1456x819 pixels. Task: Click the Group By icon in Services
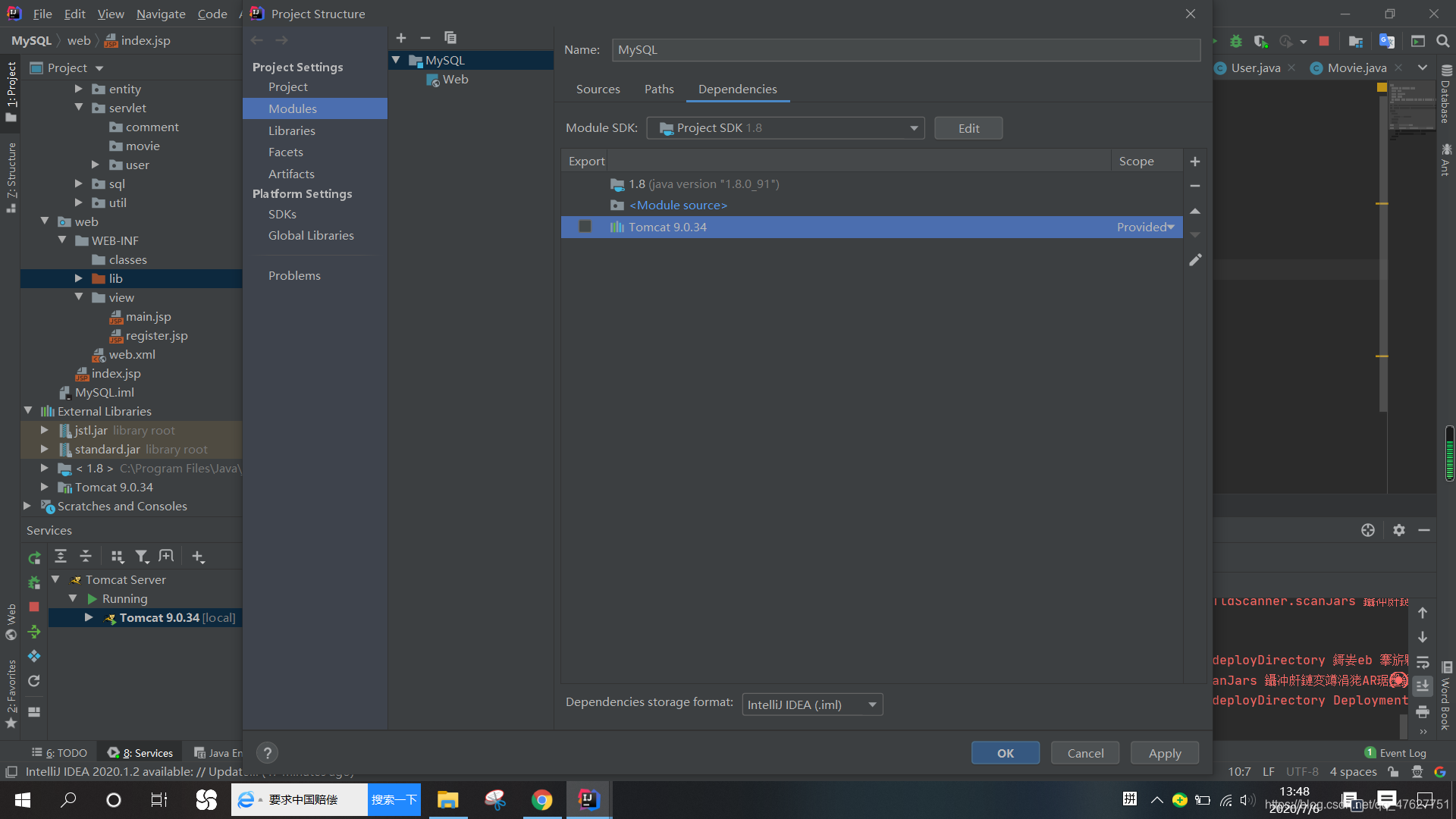pyautogui.click(x=117, y=557)
